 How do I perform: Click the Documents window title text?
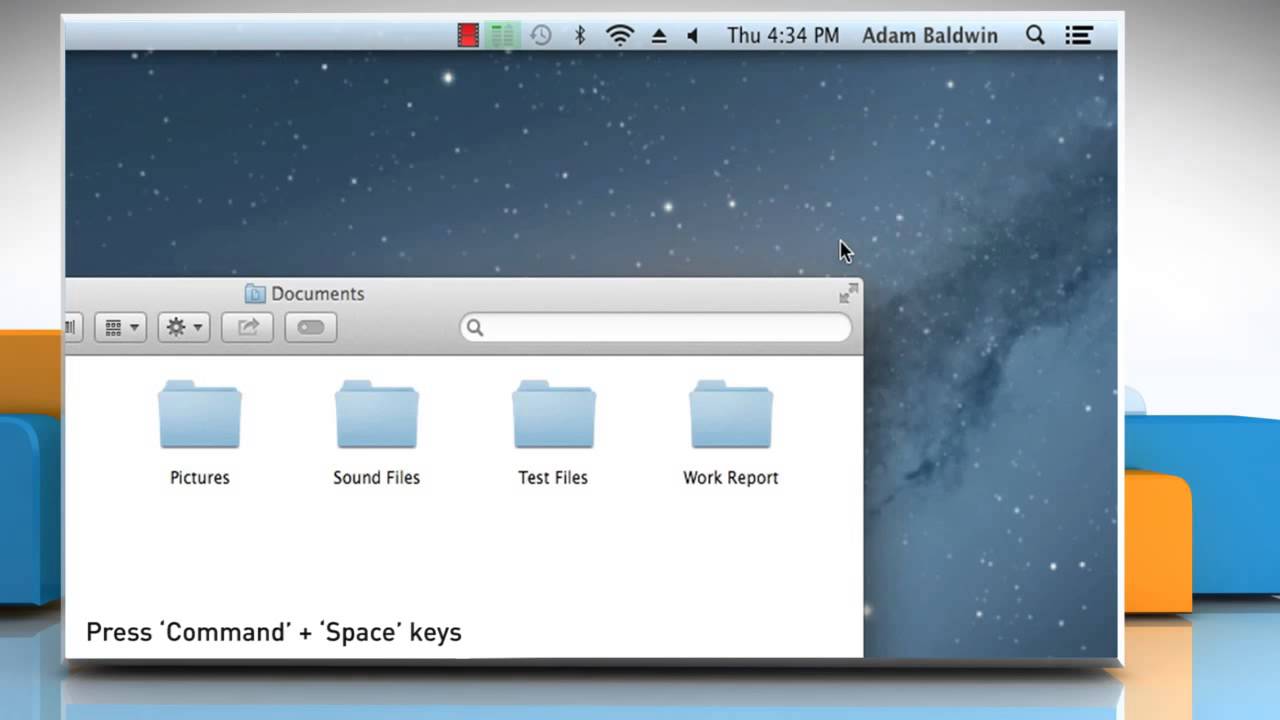click(x=318, y=294)
